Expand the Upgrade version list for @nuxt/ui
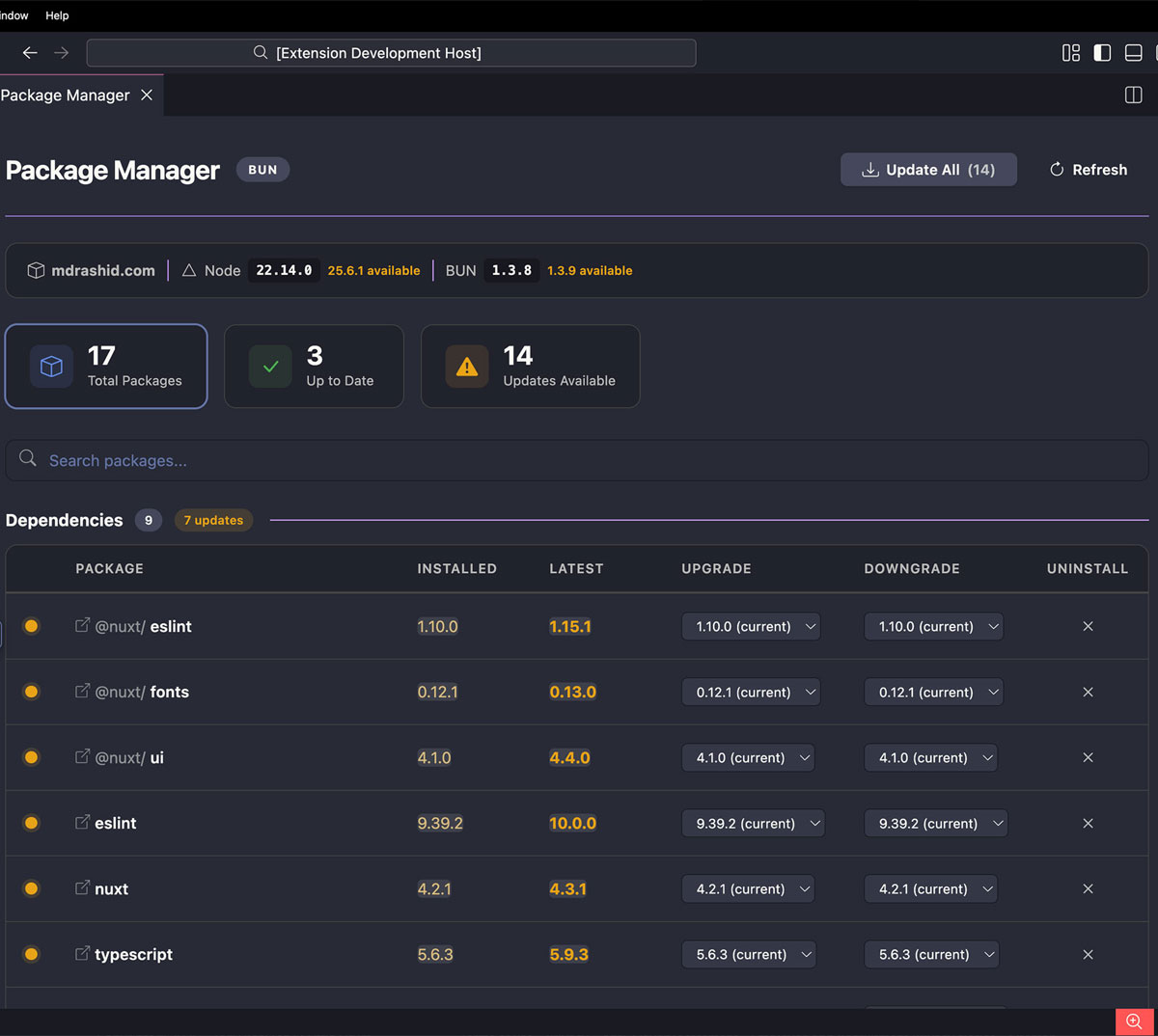 (x=748, y=757)
